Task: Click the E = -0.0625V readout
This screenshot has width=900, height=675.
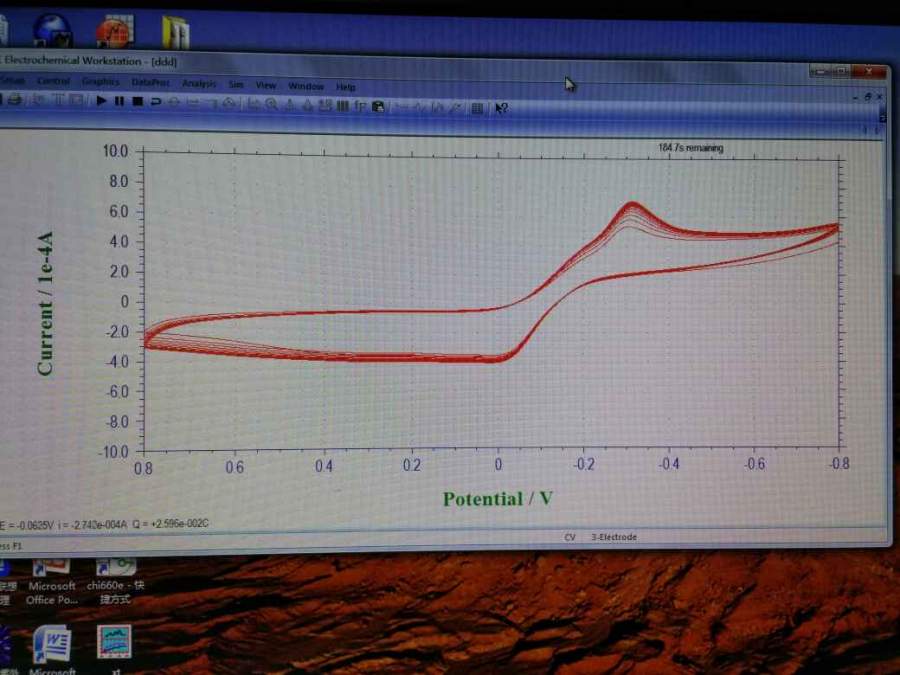Action: coord(26,525)
